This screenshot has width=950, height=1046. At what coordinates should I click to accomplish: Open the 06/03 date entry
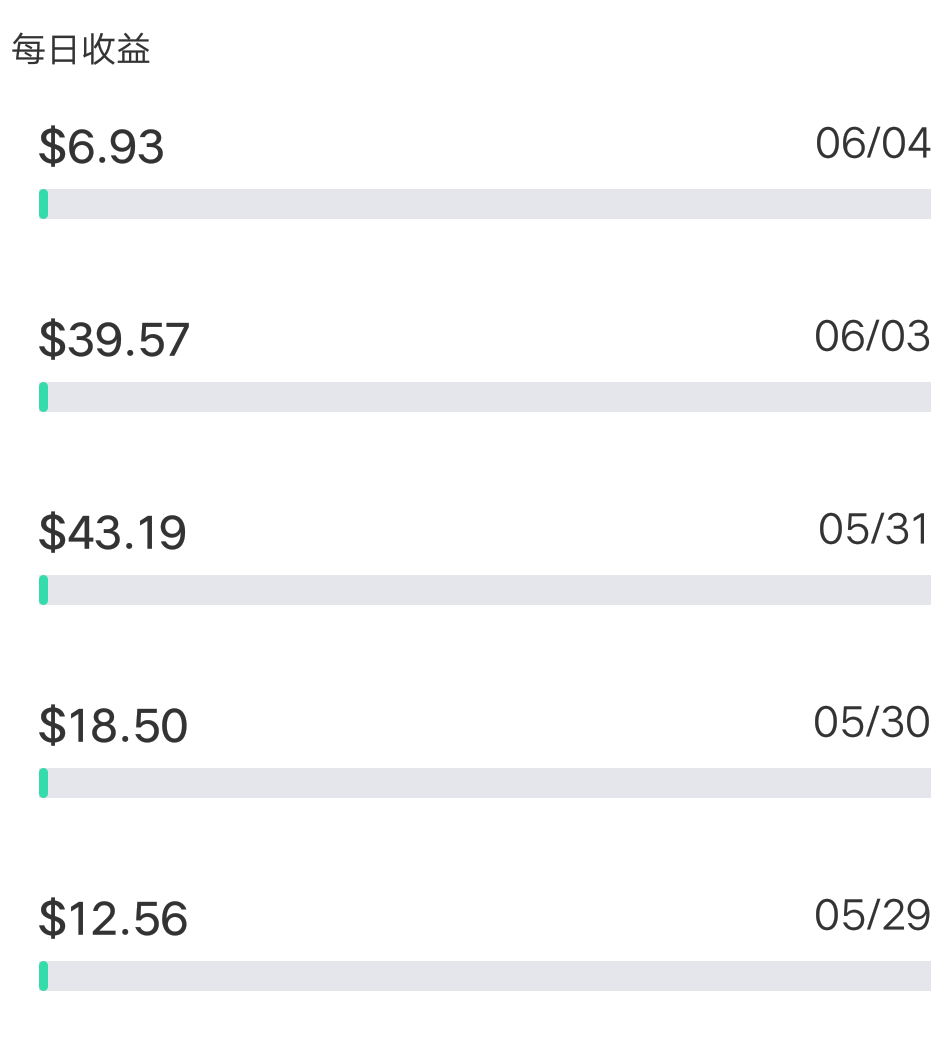[873, 336]
